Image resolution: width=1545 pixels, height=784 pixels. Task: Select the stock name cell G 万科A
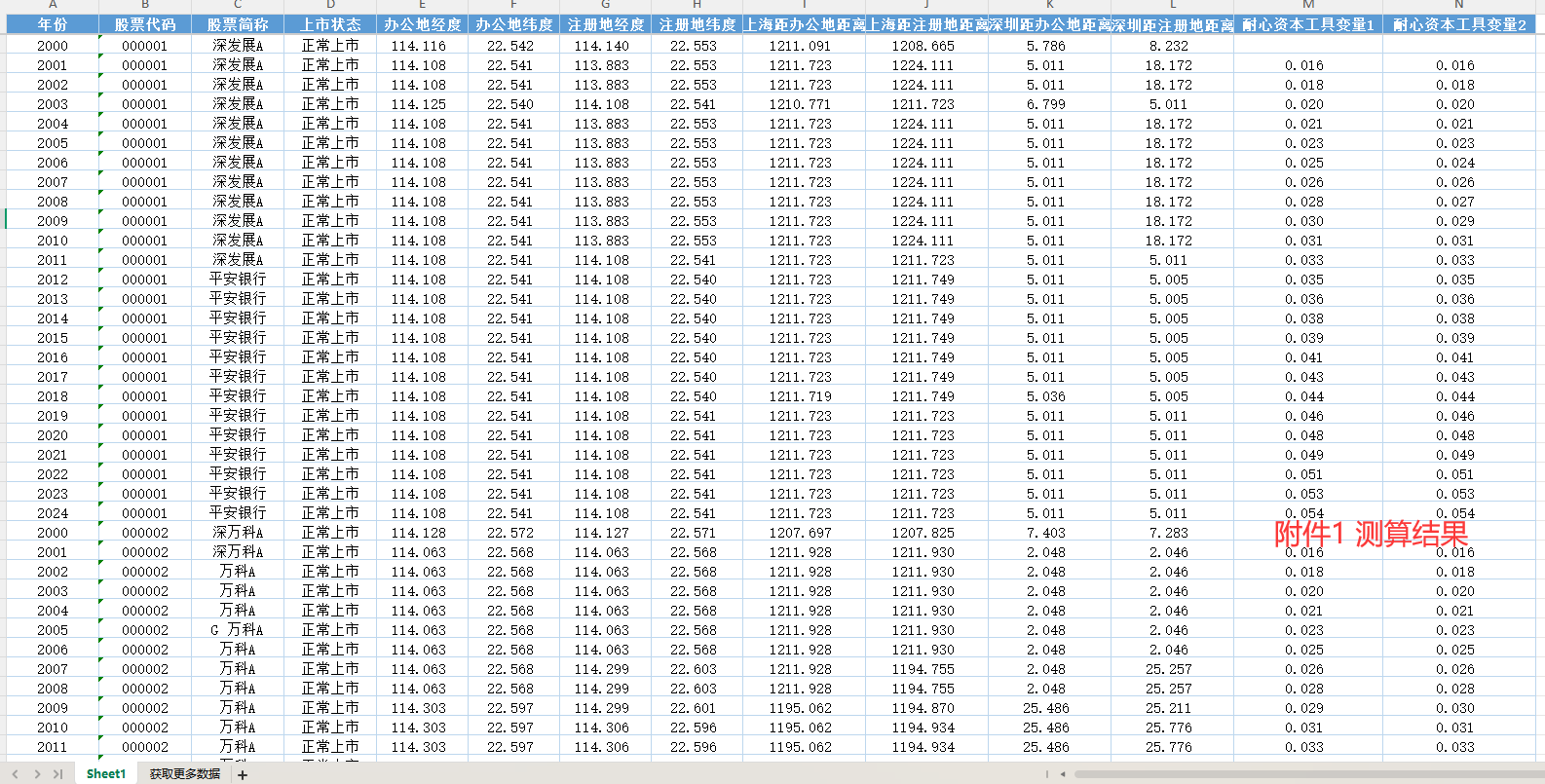tap(238, 630)
